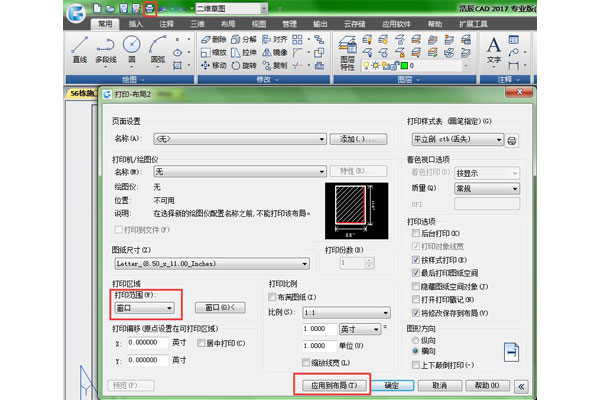Viewport: 600px width, 400px height.
Task: Switch to the 注释 ribbon tab
Action: [166, 24]
